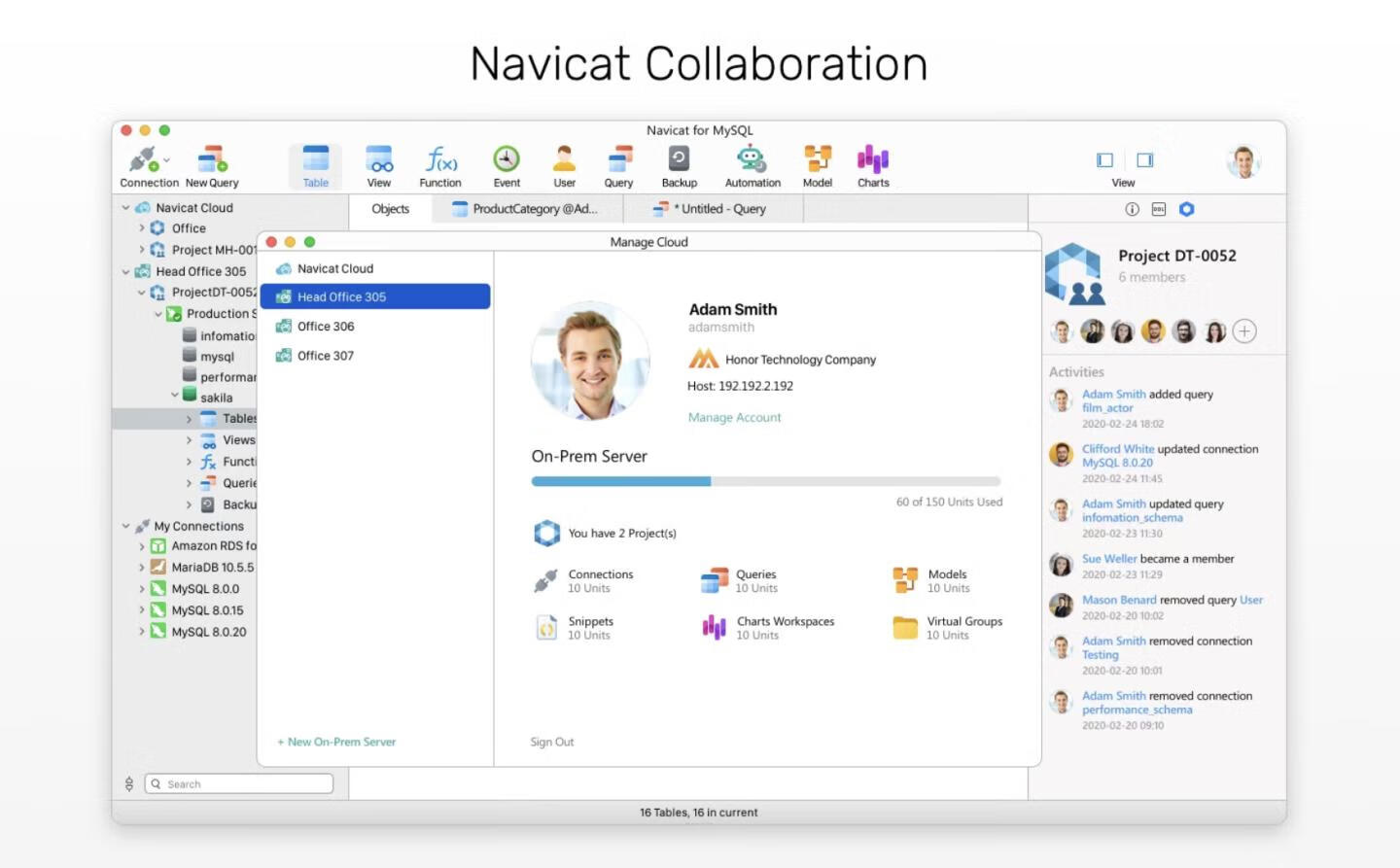The height and width of the screenshot is (868, 1400).
Task: Click the Connection toolbar icon
Action: (x=142, y=158)
